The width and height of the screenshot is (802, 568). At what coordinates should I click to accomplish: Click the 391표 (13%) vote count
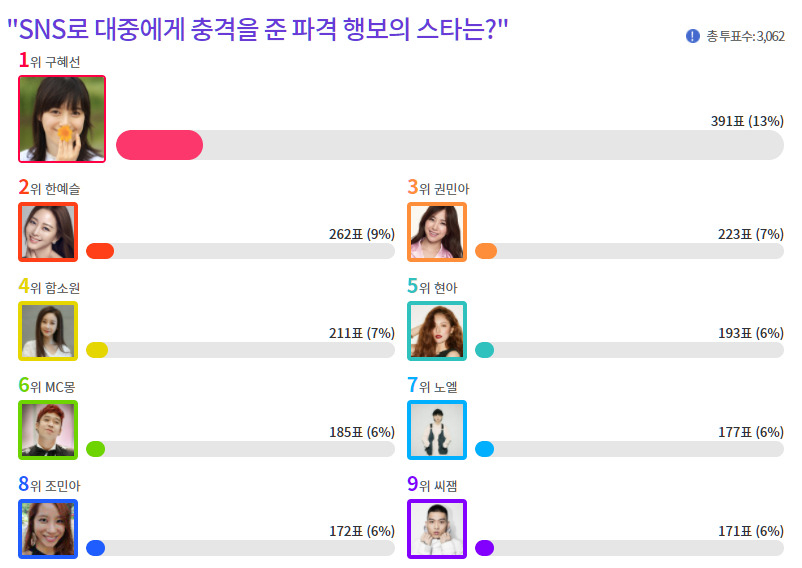click(747, 121)
